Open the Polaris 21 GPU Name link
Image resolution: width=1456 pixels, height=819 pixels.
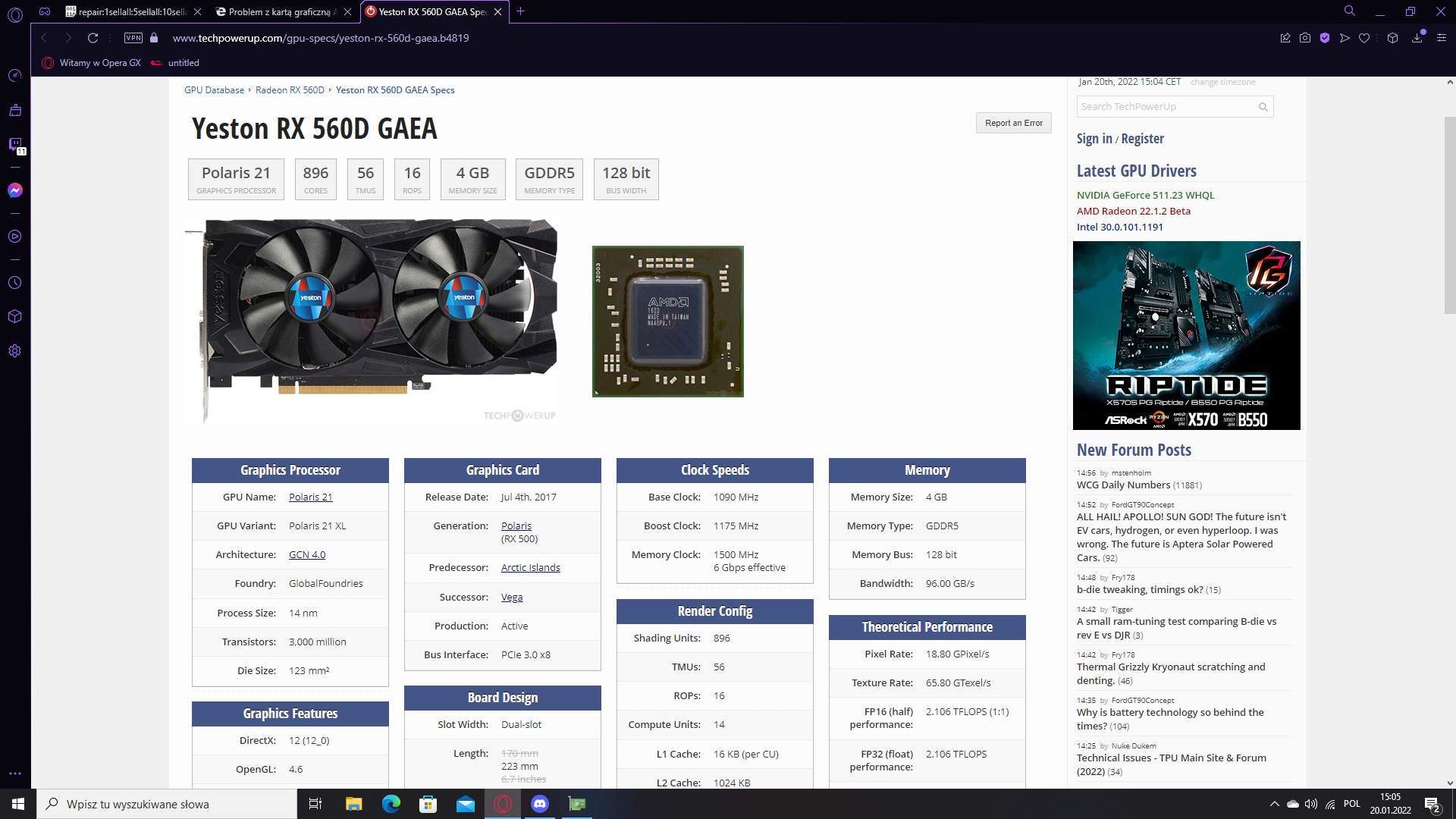[x=310, y=497]
